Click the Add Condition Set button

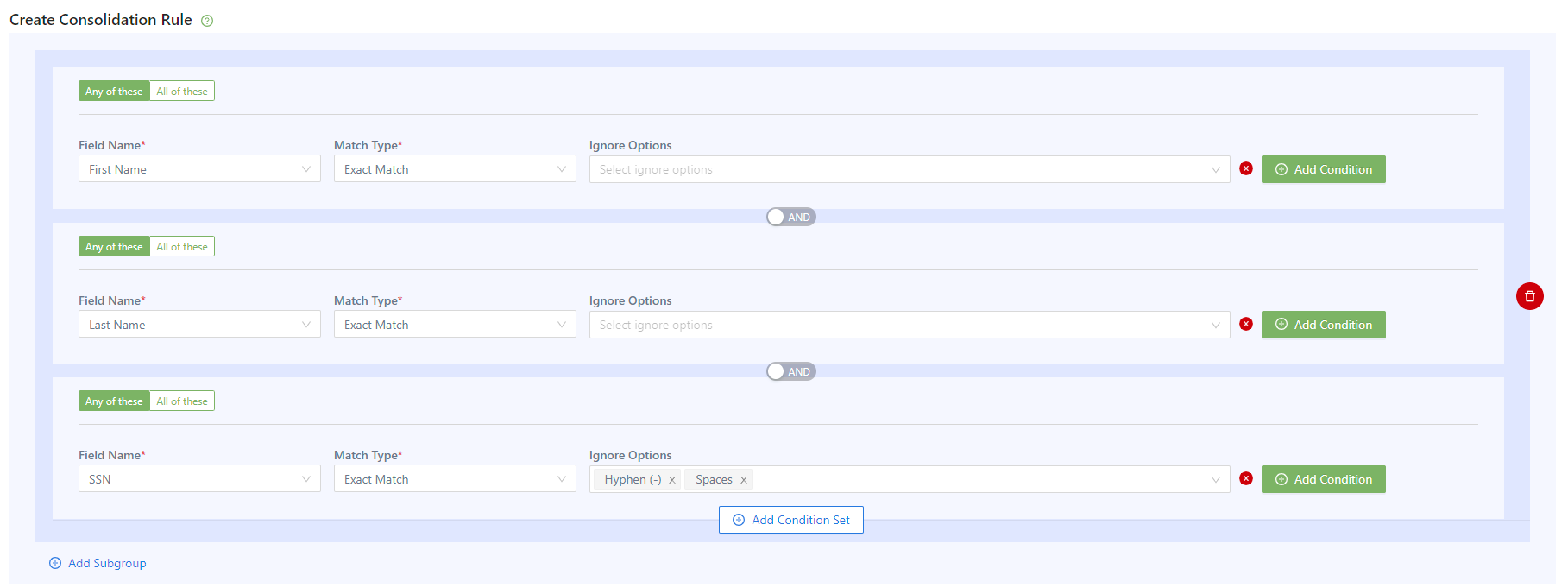(x=790, y=520)
